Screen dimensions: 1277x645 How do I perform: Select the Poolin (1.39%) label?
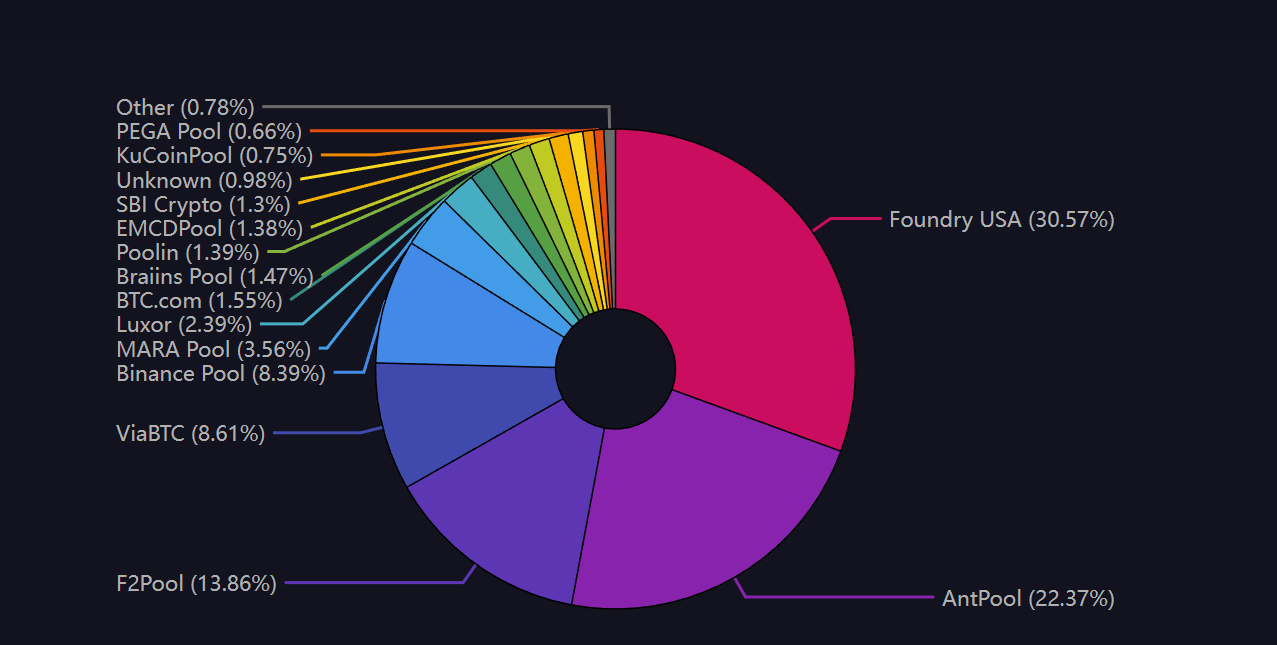[188, 252]
